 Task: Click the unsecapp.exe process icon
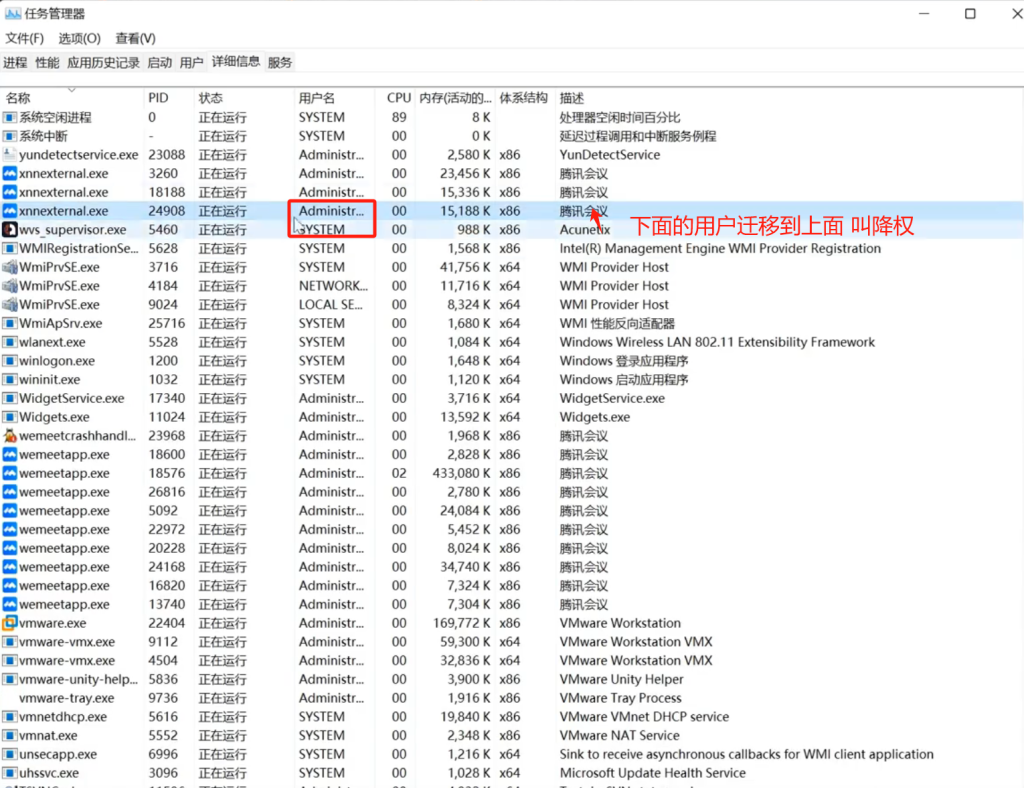click(9, 755)
